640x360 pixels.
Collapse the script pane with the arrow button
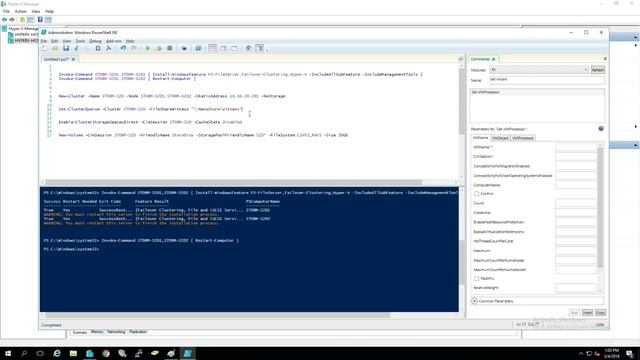click(x=461, y=59)
